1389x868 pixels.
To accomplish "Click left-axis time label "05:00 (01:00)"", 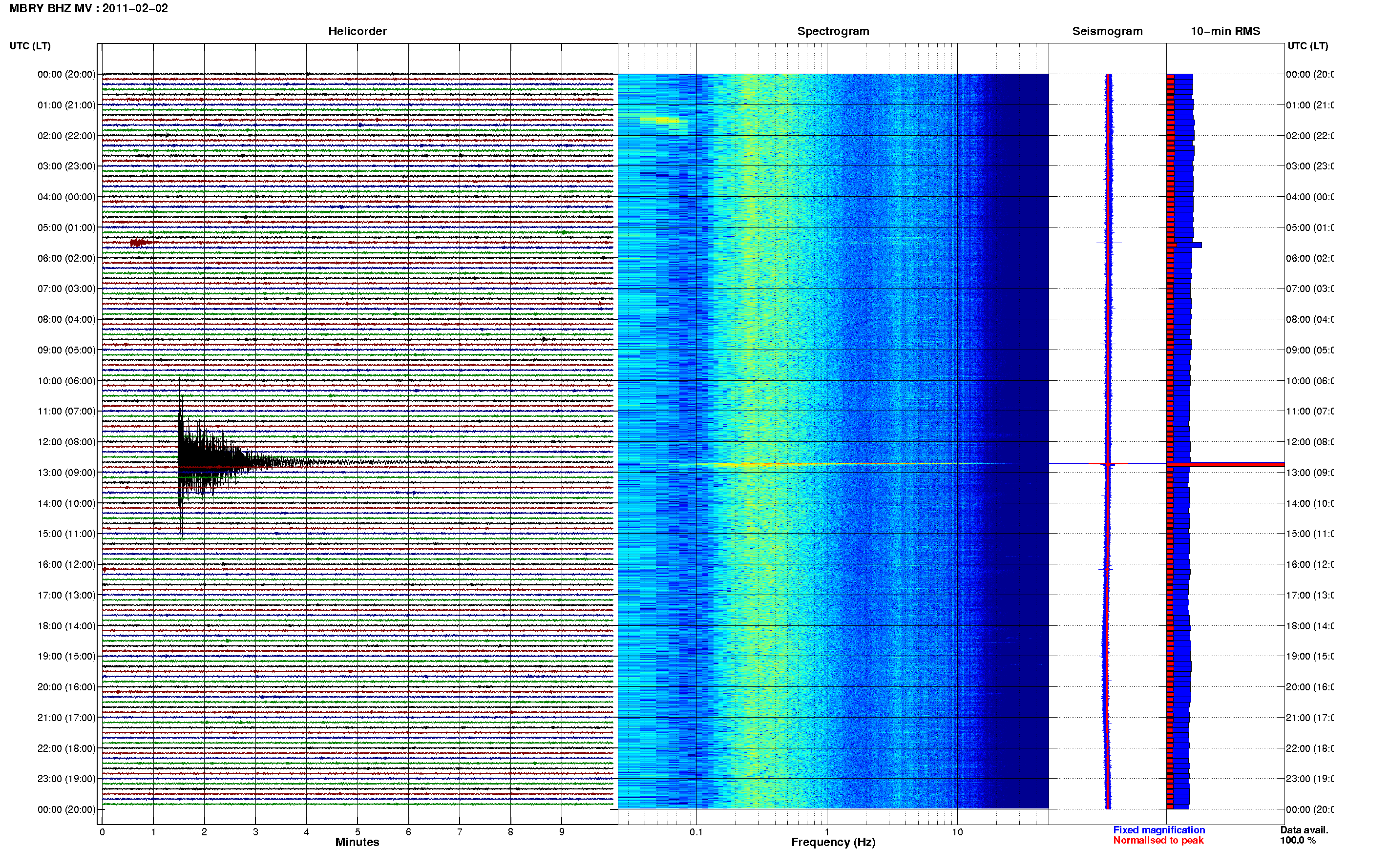I will pyautogui.click(x=66, y=227).
